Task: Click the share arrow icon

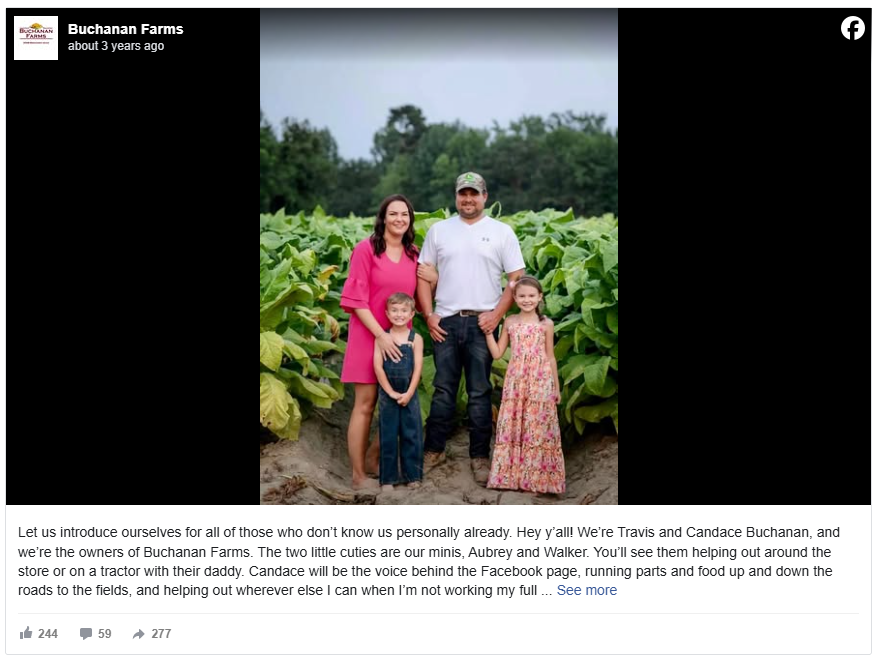Action: 138,634
